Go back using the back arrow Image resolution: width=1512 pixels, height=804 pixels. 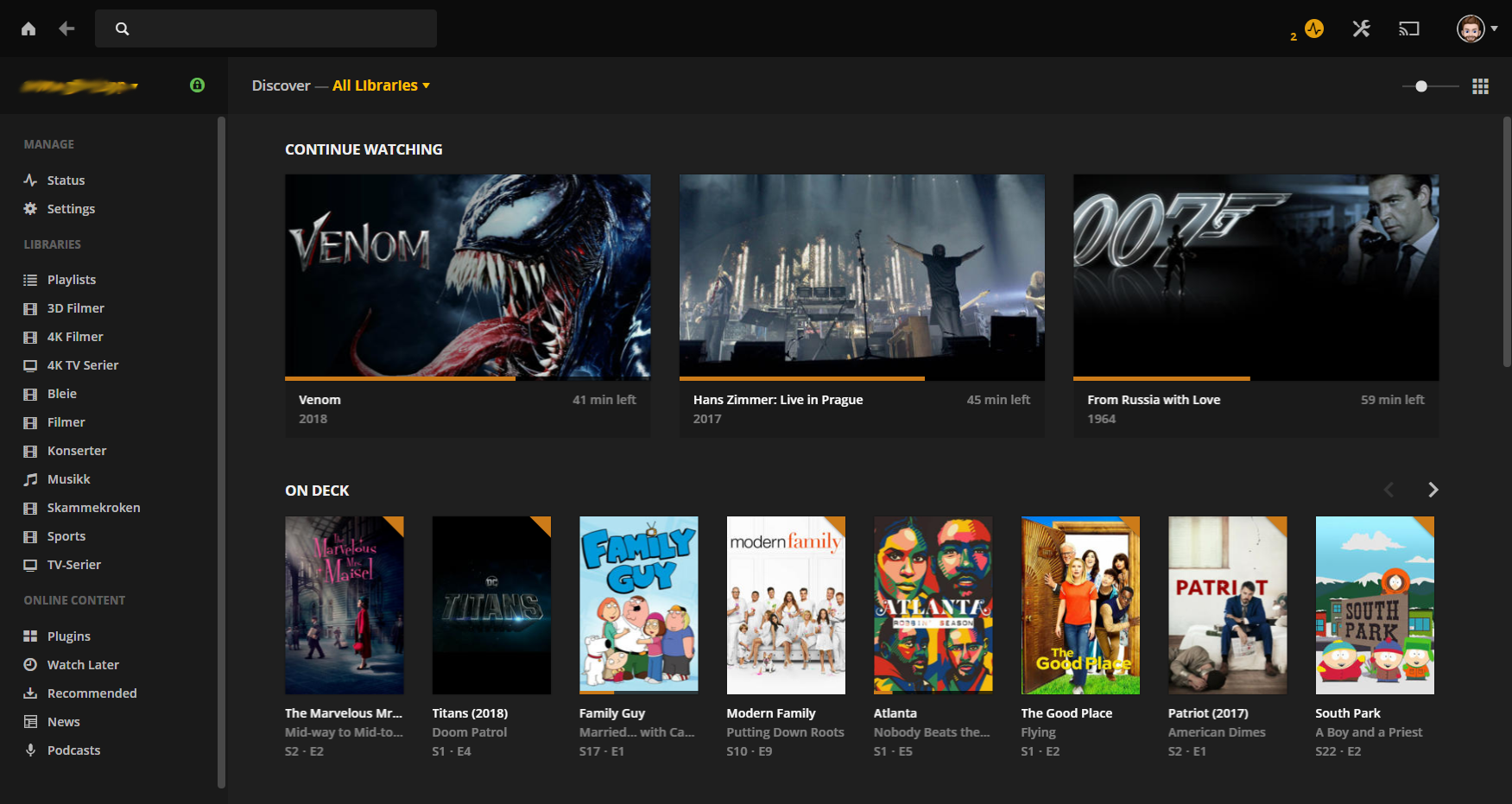[x=66, y=28]
